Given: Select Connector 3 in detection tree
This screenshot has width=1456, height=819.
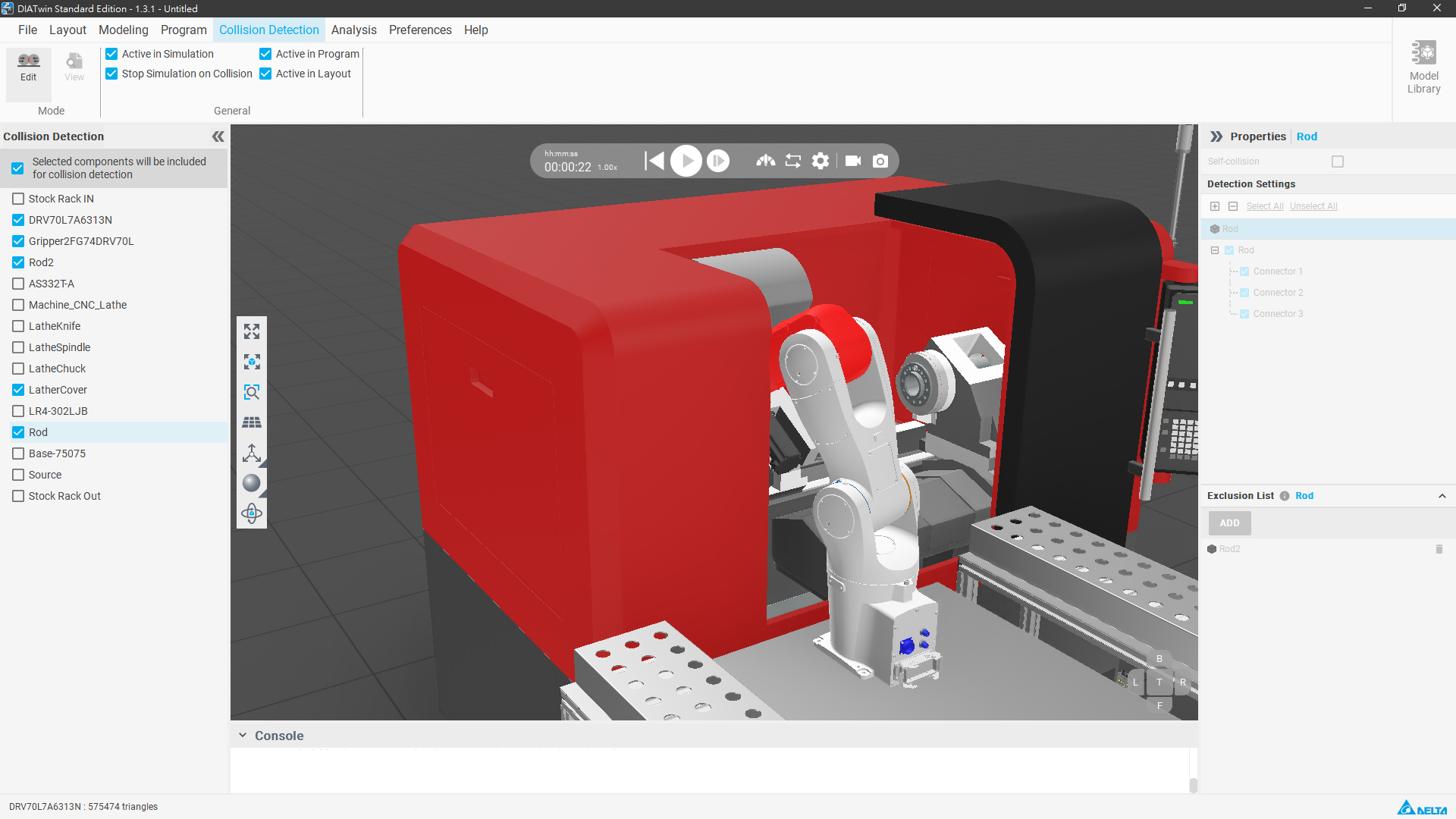Looking at the screenshot, I should (x=1278, y=314).
